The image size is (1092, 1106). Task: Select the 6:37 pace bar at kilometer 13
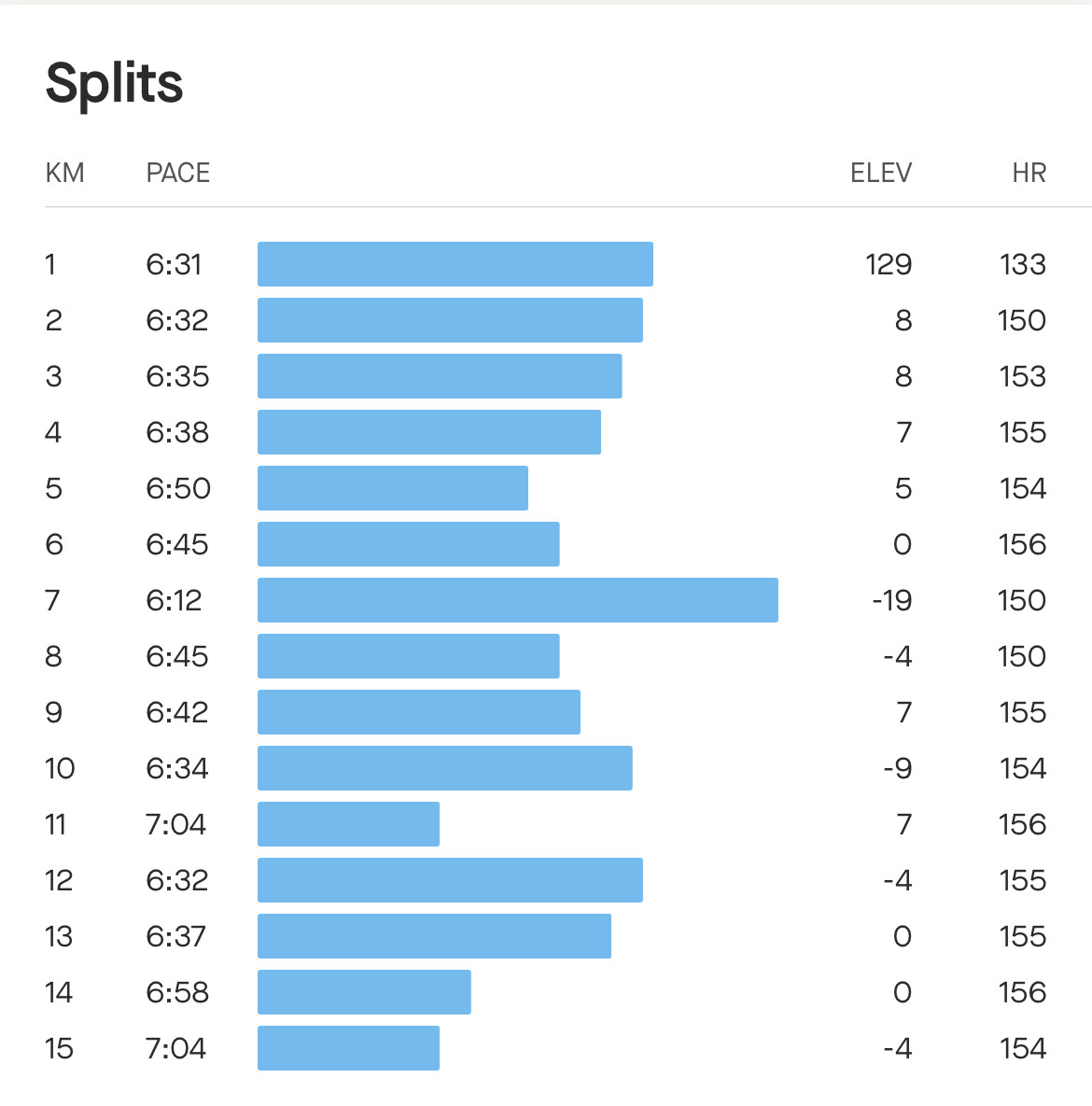[x=435, y=936]
